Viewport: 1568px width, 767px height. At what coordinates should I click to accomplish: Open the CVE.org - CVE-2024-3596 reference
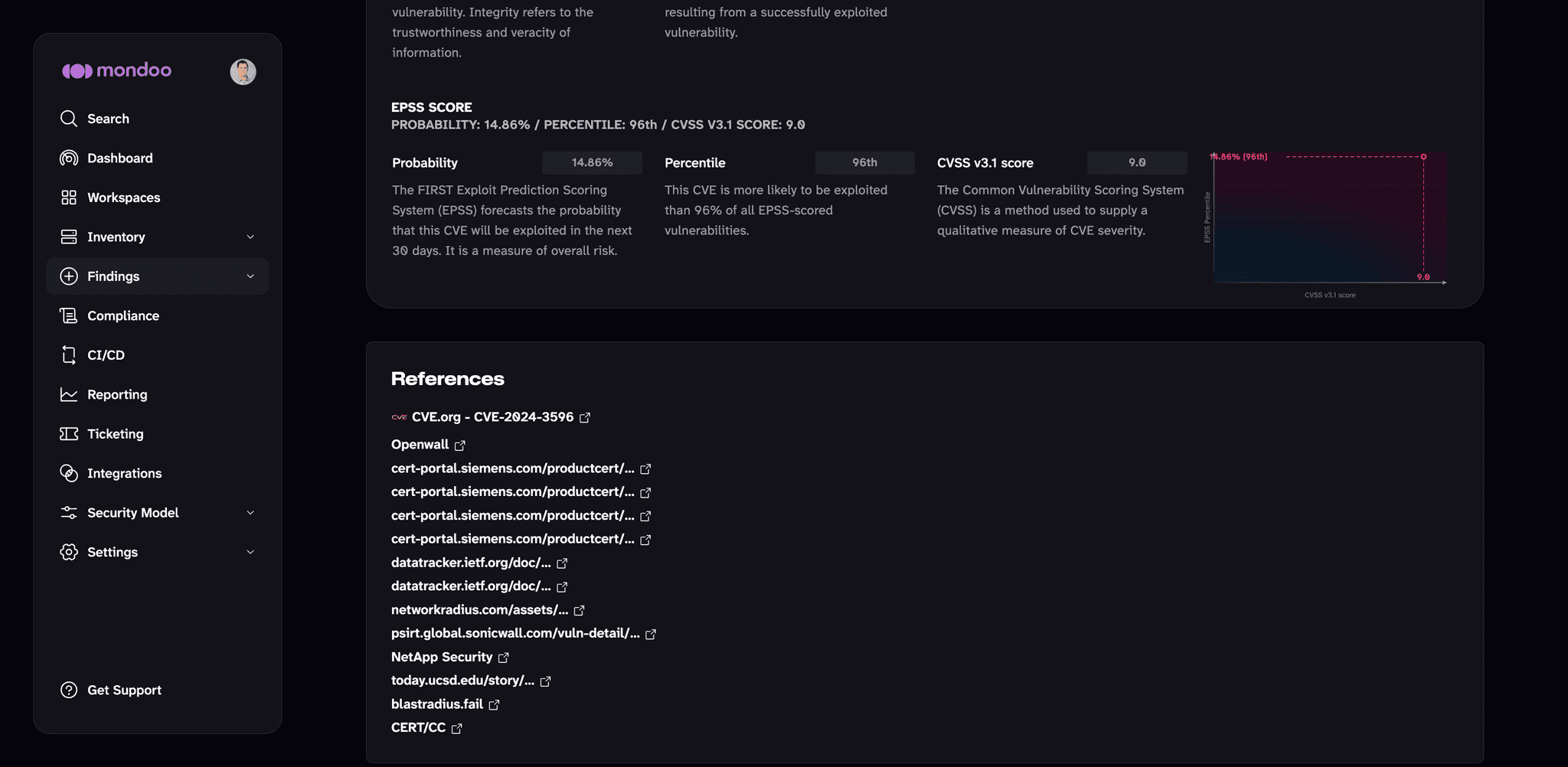point(491,417)
